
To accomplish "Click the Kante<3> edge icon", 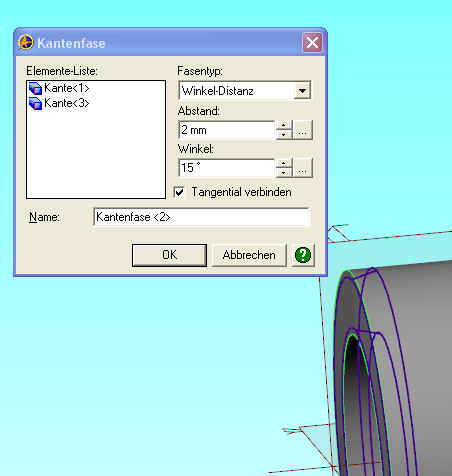I will pos(35,103).
